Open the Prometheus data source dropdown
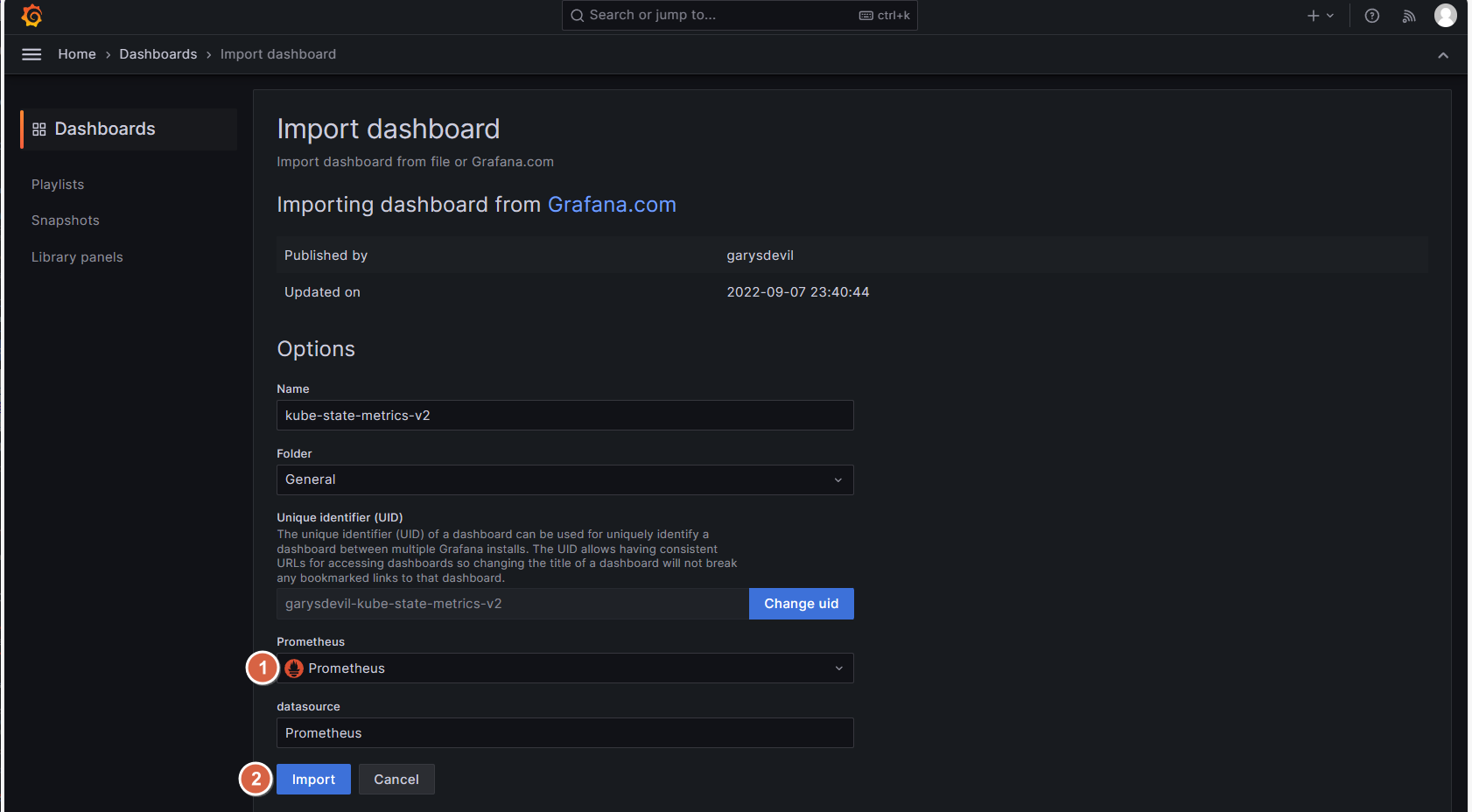1472x812 pixels. pyautogui.click(x=565, y=668)
